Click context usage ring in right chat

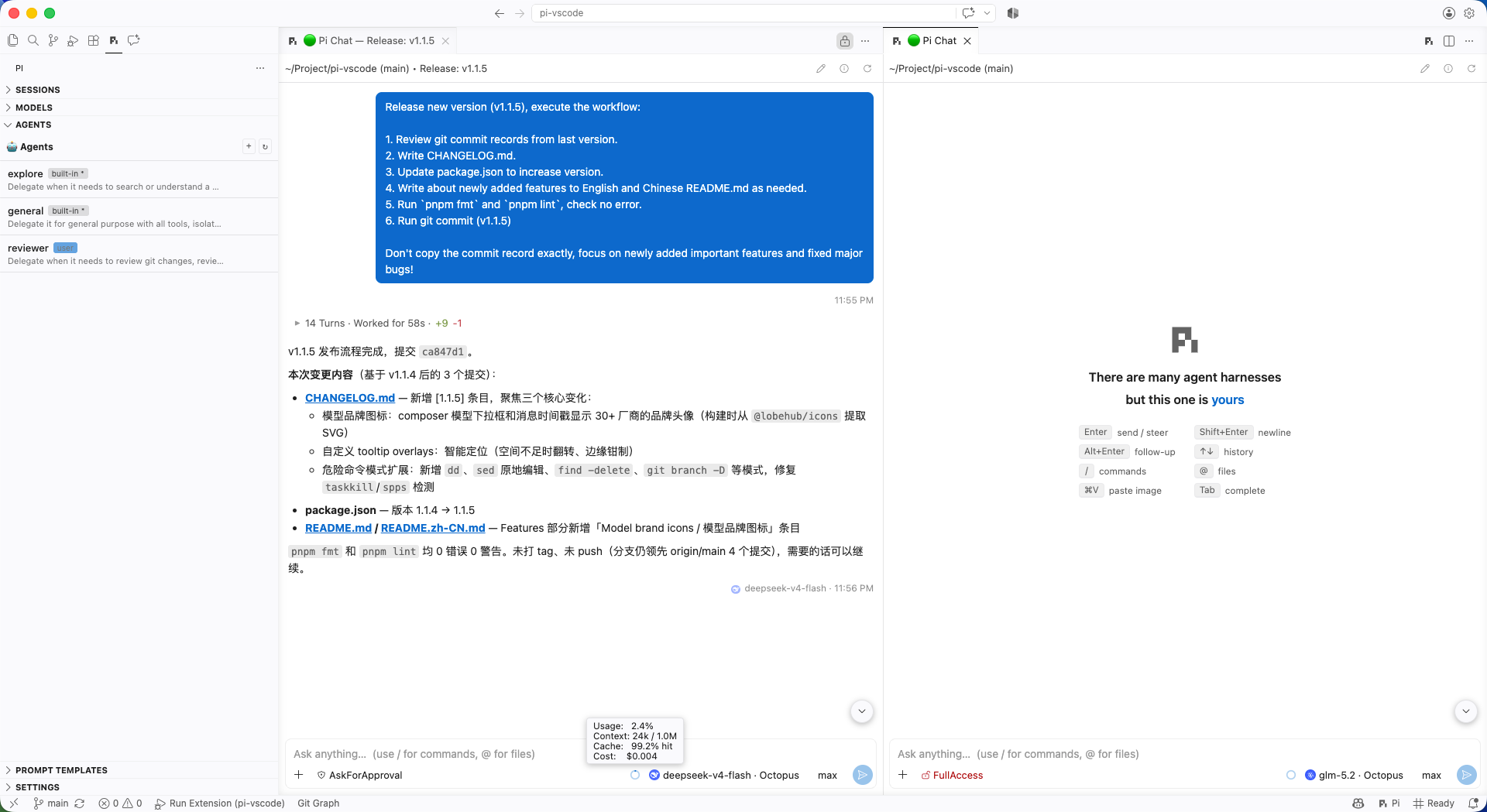(1291, 775)
